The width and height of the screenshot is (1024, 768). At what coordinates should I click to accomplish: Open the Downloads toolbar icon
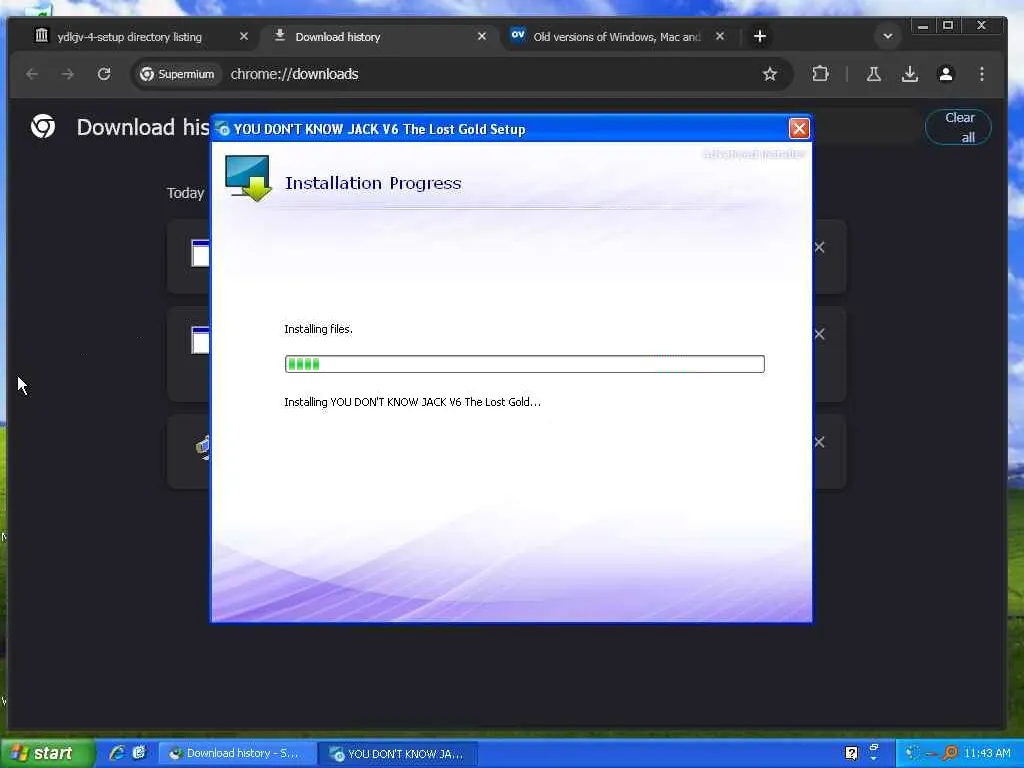(x=910, y=74)
